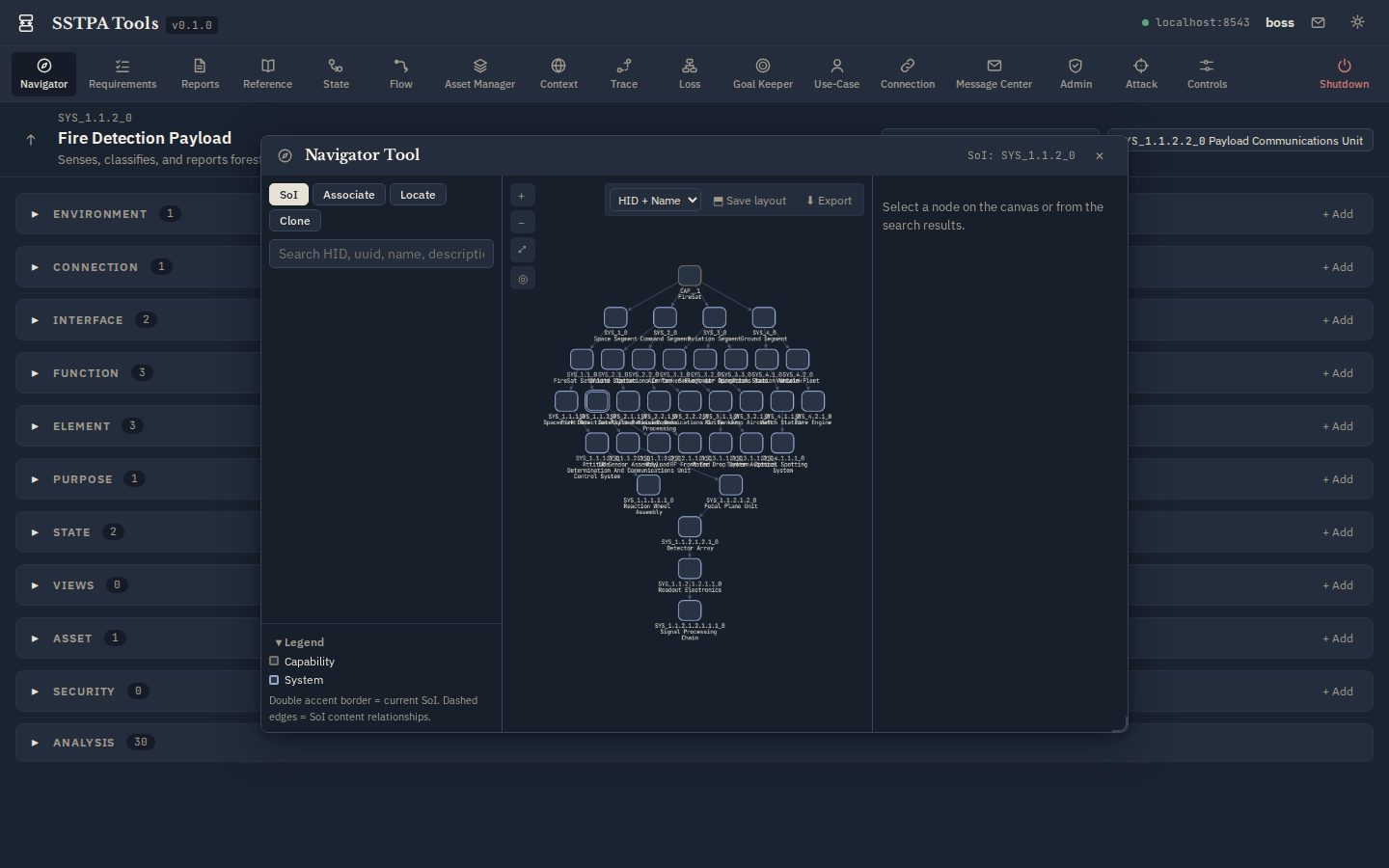Expand the ENVIRONMENT section
1389x868 pixels.
[35, 214]
